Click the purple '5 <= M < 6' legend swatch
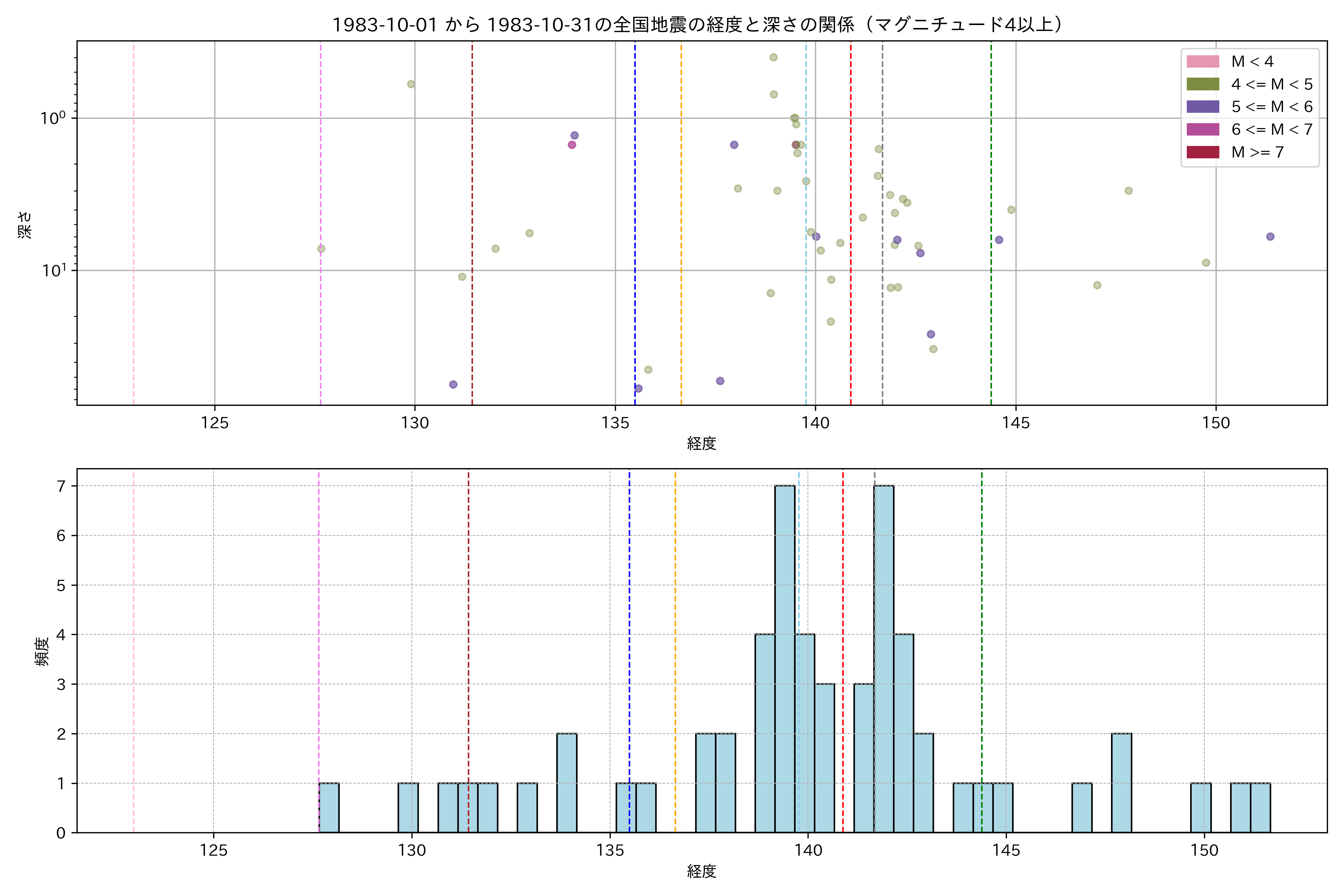1344x896 pixels. (1202, 107)
